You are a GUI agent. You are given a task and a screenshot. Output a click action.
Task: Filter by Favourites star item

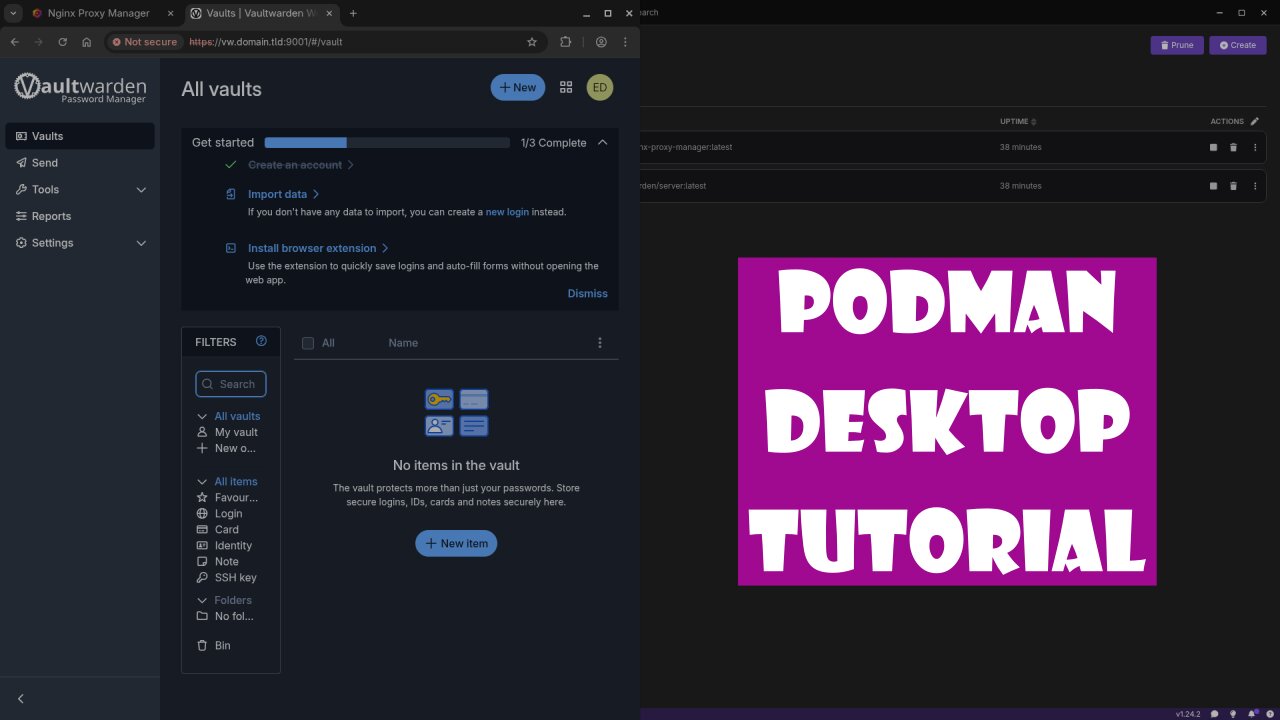(236, 497)
